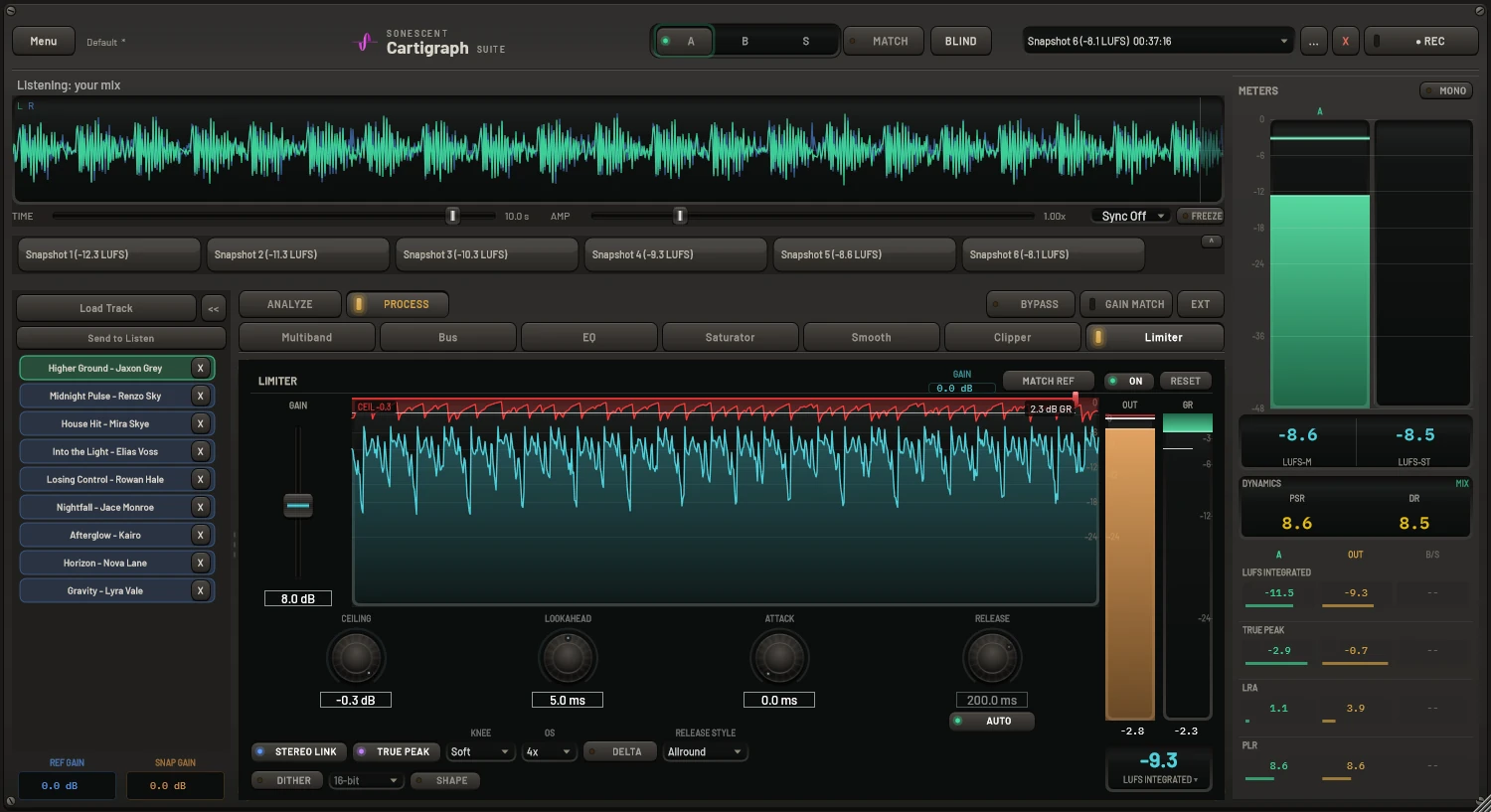Viewport: 1491px width, 812px height.
Task: Remove Horizon - Nova Lane track
Action: (200, 563)
